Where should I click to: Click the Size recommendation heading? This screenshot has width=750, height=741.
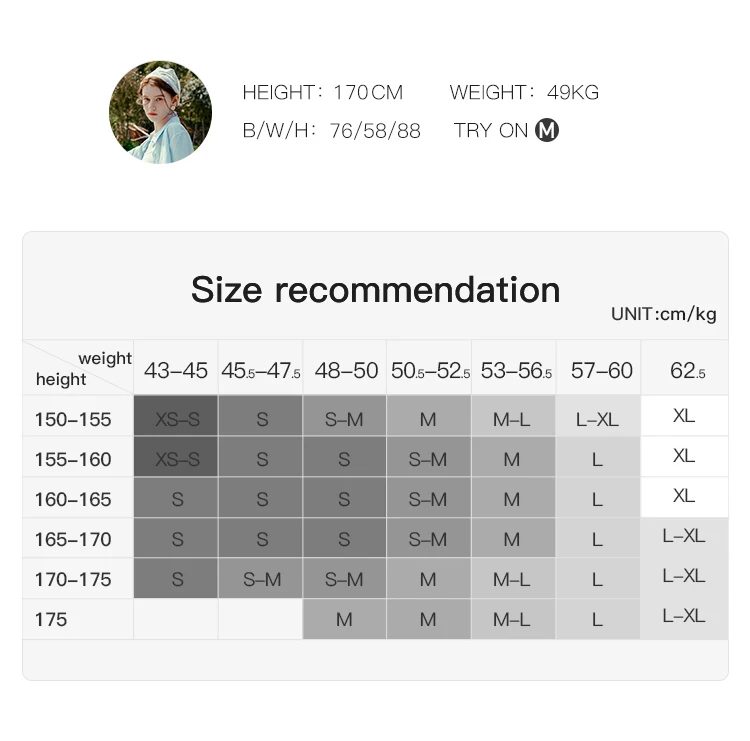(x=375, y=290)
